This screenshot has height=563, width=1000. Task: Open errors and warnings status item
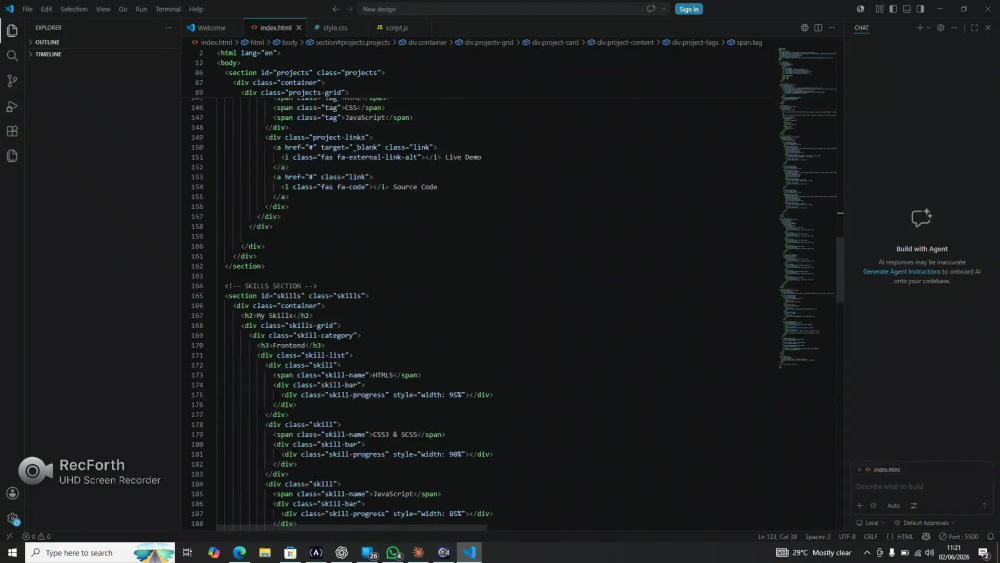pyautogui.click(x=36, y=537)
